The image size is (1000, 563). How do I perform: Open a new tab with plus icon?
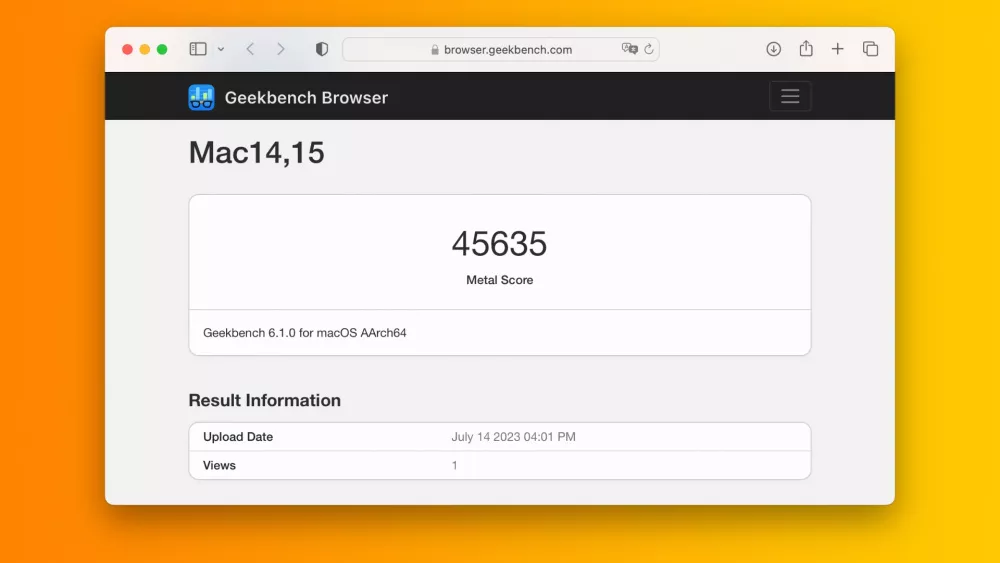point(837,49)
